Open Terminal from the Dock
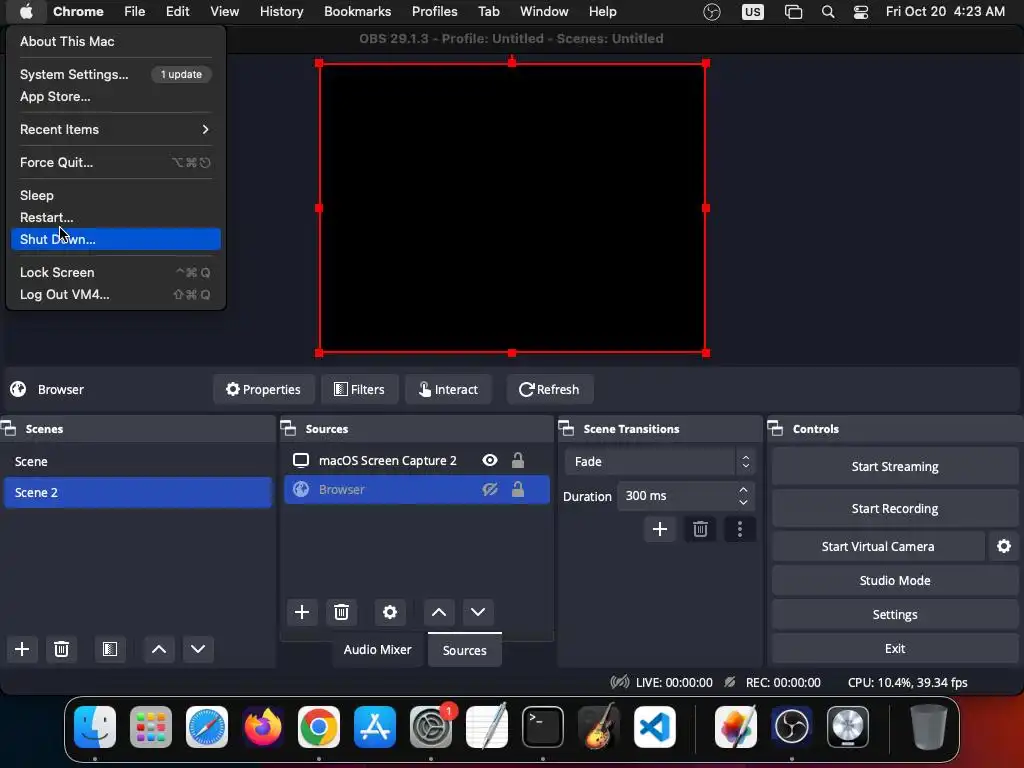Viewport: 1024px width, 768px height. pyautogui.click(x=543, y=726)
